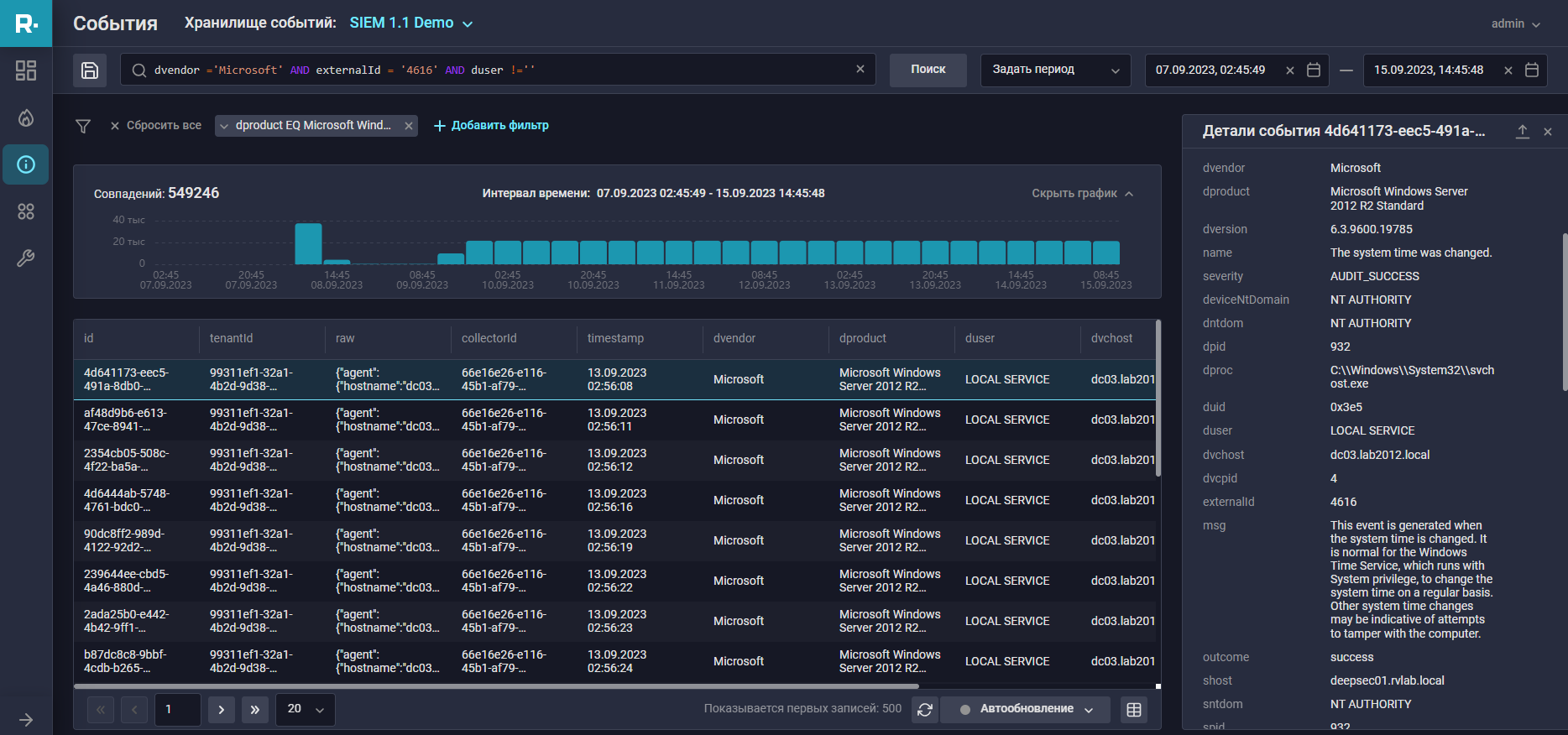Image resolution: width=1568 pixels, height=735 pixels.
Task: Open the page size 20 dropdown
Action: [x=305, y=709]
